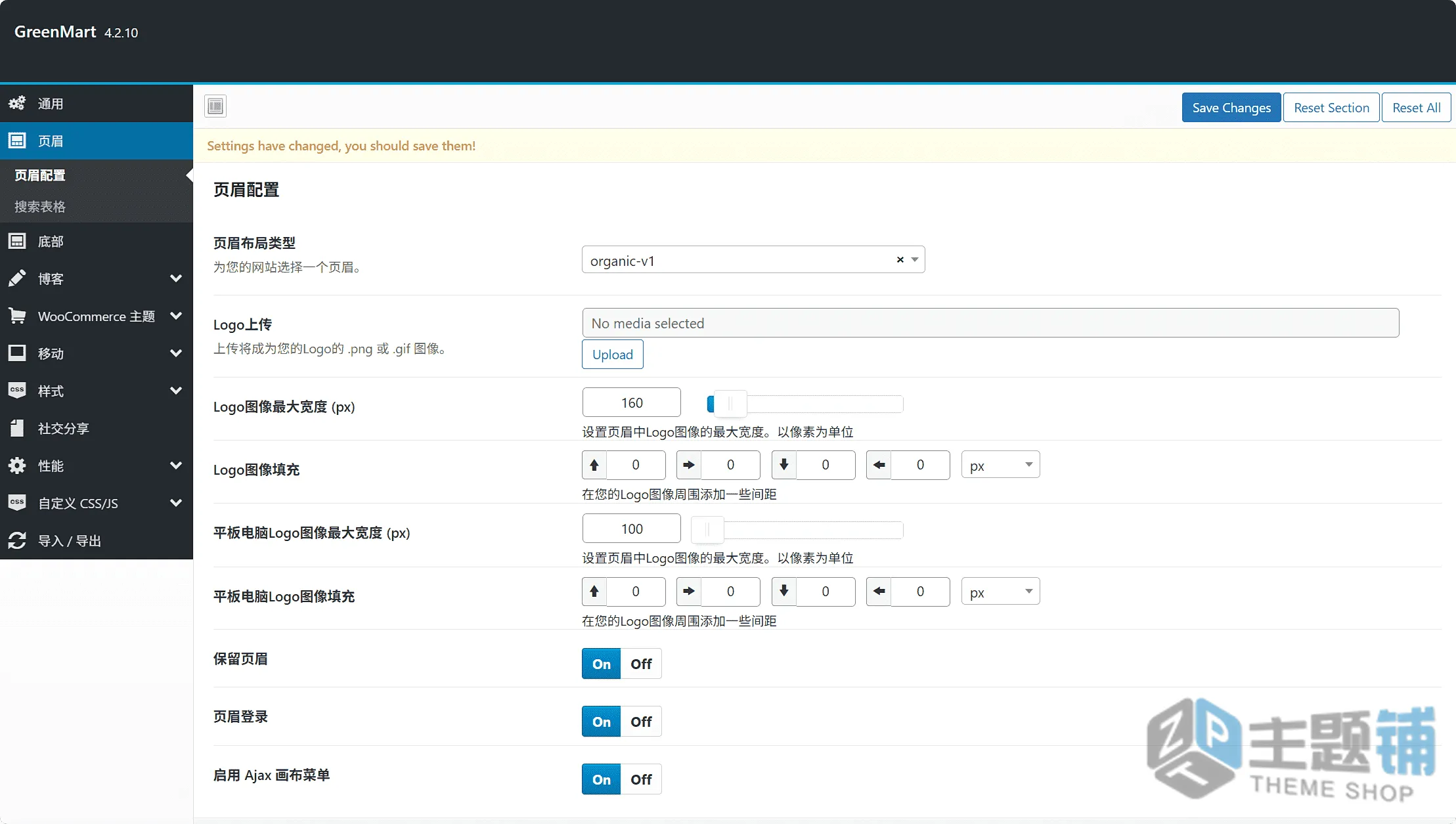Select the 搜索表格 submenu item
Image resolution: width=1456 pixels, height=824 pixels.
tap(97, 206)
